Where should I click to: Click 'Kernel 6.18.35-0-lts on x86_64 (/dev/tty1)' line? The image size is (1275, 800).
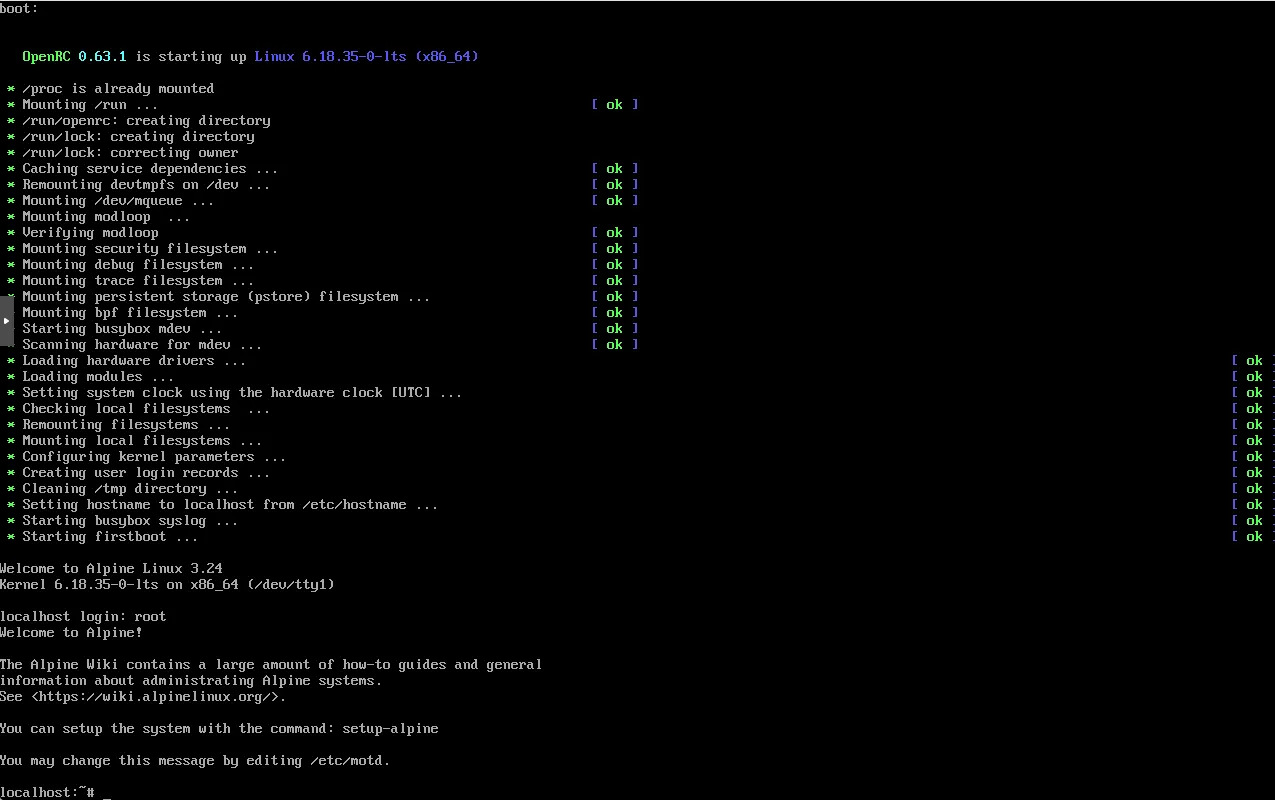click(x=167, y=584)
